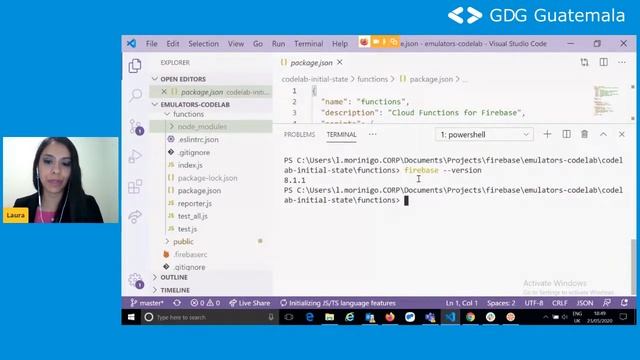Viewport: 640px width, 360px height.
Task: Close the package.json editor tab
Action: coord(340,62)
